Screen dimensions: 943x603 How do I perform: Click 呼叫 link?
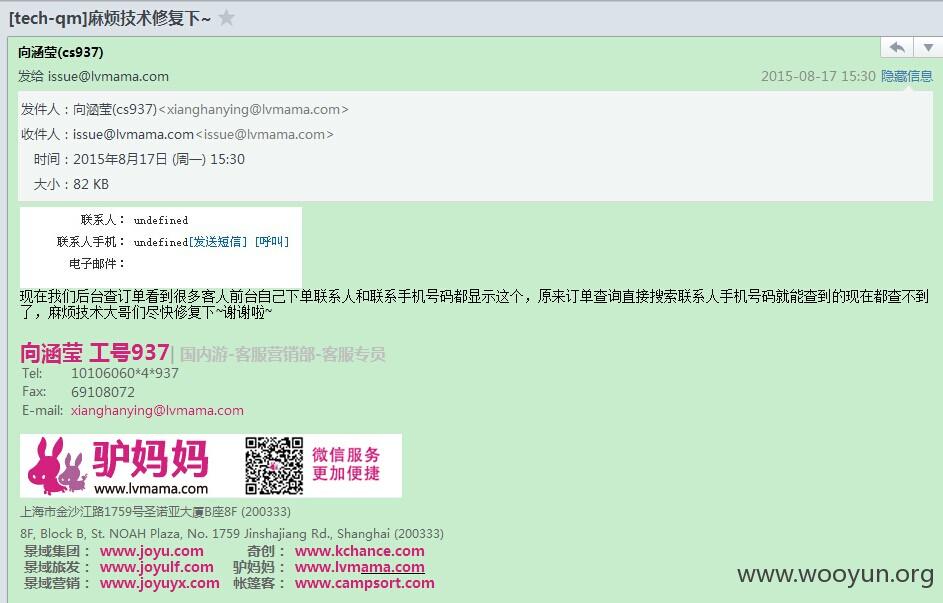click(272, 242)
